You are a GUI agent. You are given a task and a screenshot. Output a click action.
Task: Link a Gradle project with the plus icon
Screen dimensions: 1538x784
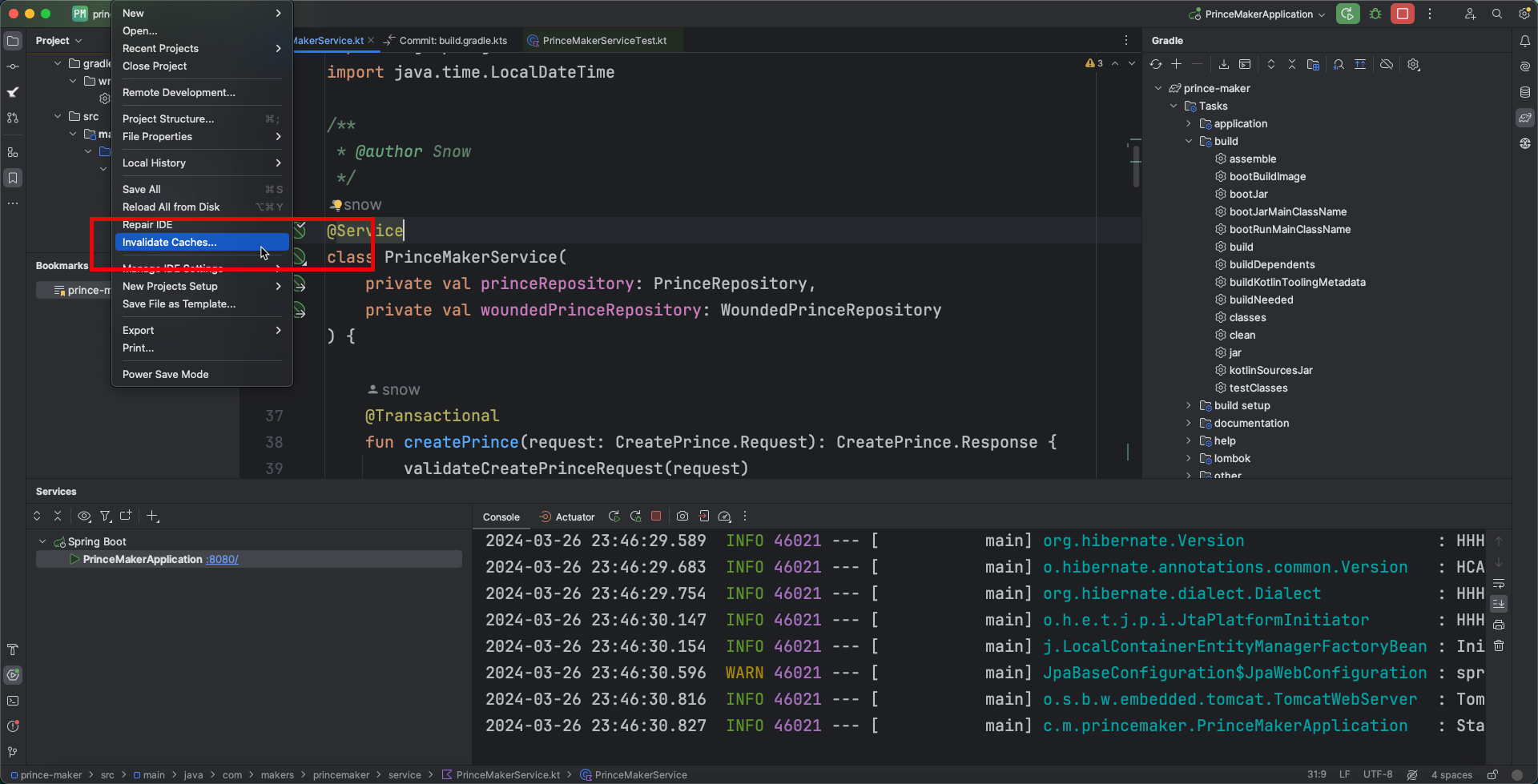[1176, 64]
